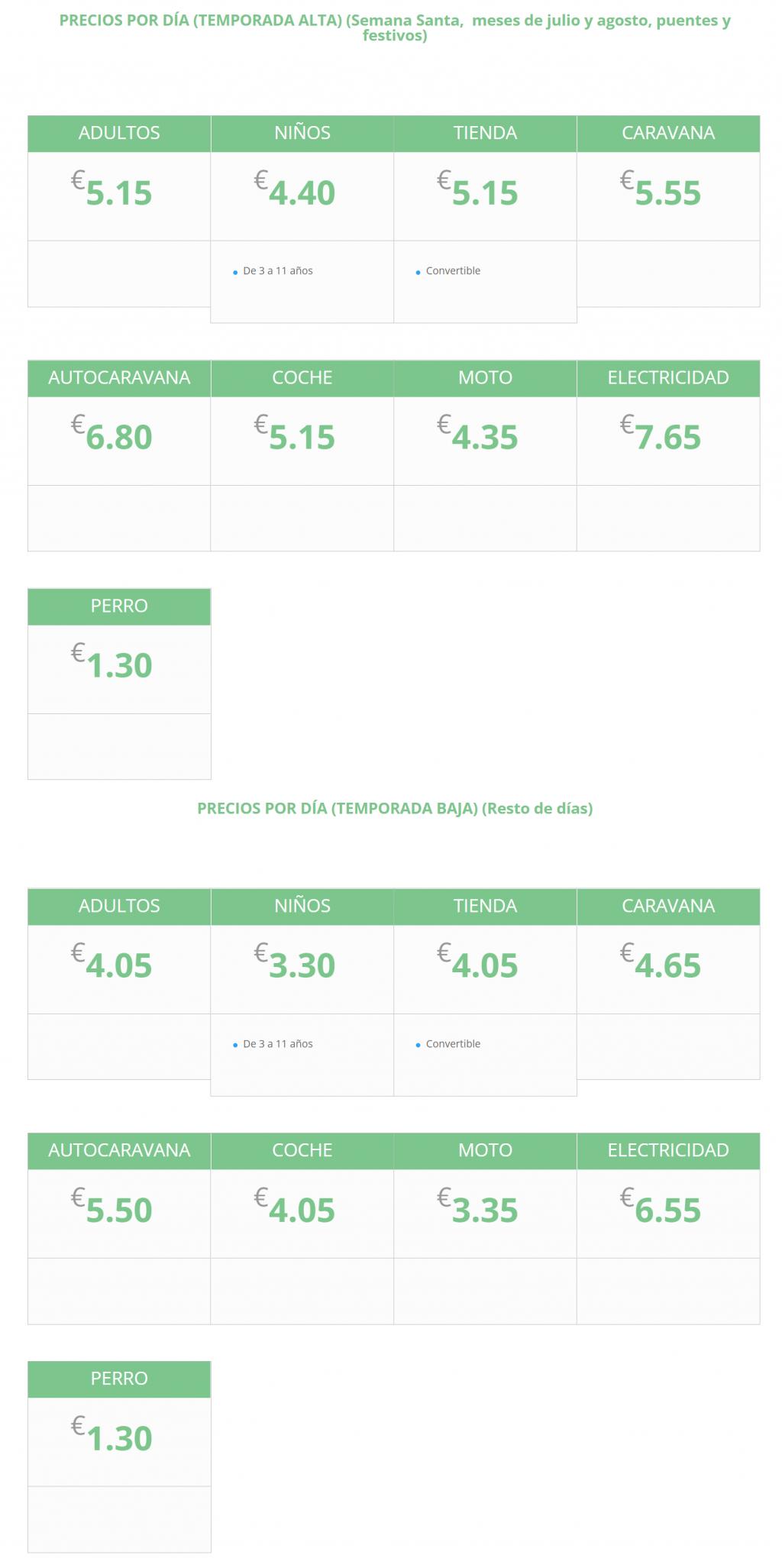
Task: Select the €4.65 low season Caravana price
Action: pyautogui.click(x=667, y=965)
